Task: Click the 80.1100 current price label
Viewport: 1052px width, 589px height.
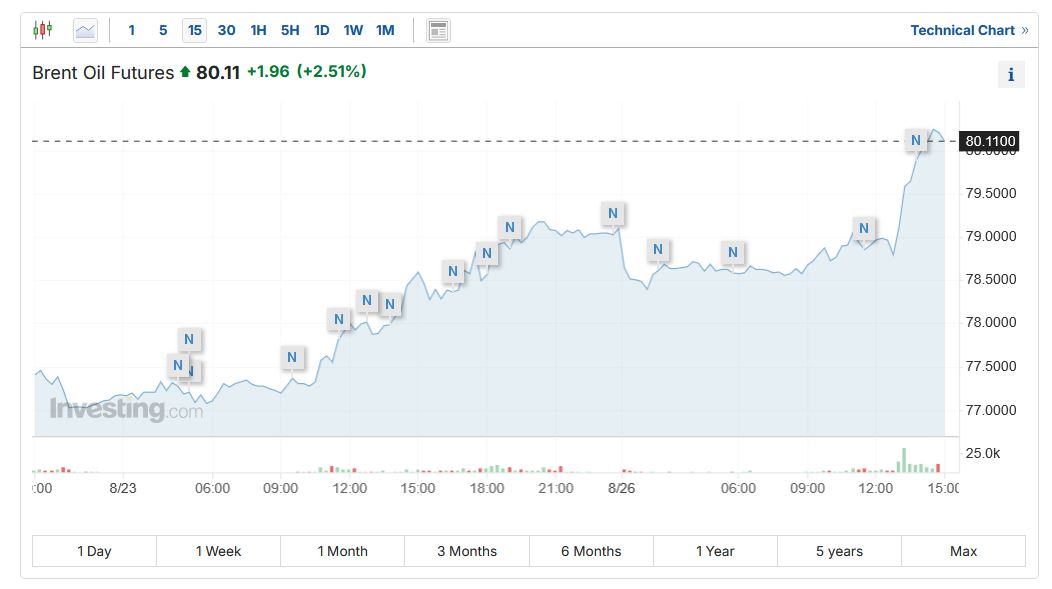Action: pos(990,141)
